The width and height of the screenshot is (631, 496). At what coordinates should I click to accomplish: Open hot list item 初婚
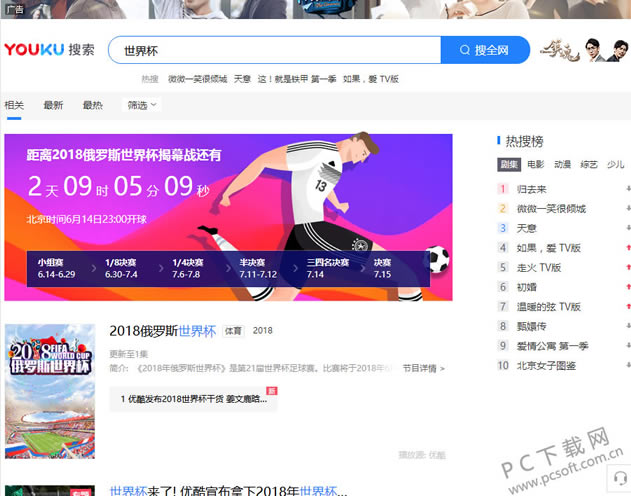pos(526,287)
